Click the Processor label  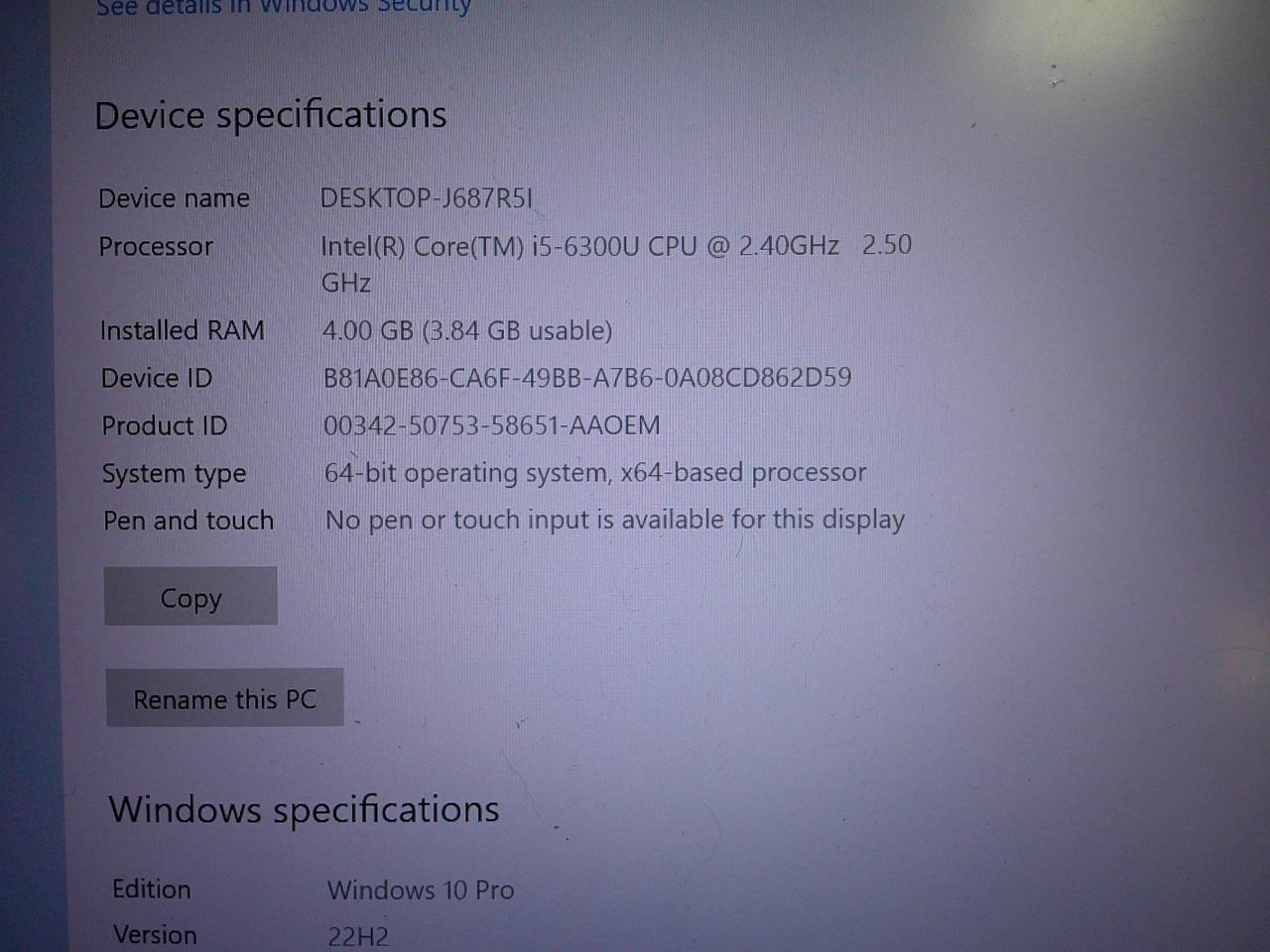pos(156,246)
